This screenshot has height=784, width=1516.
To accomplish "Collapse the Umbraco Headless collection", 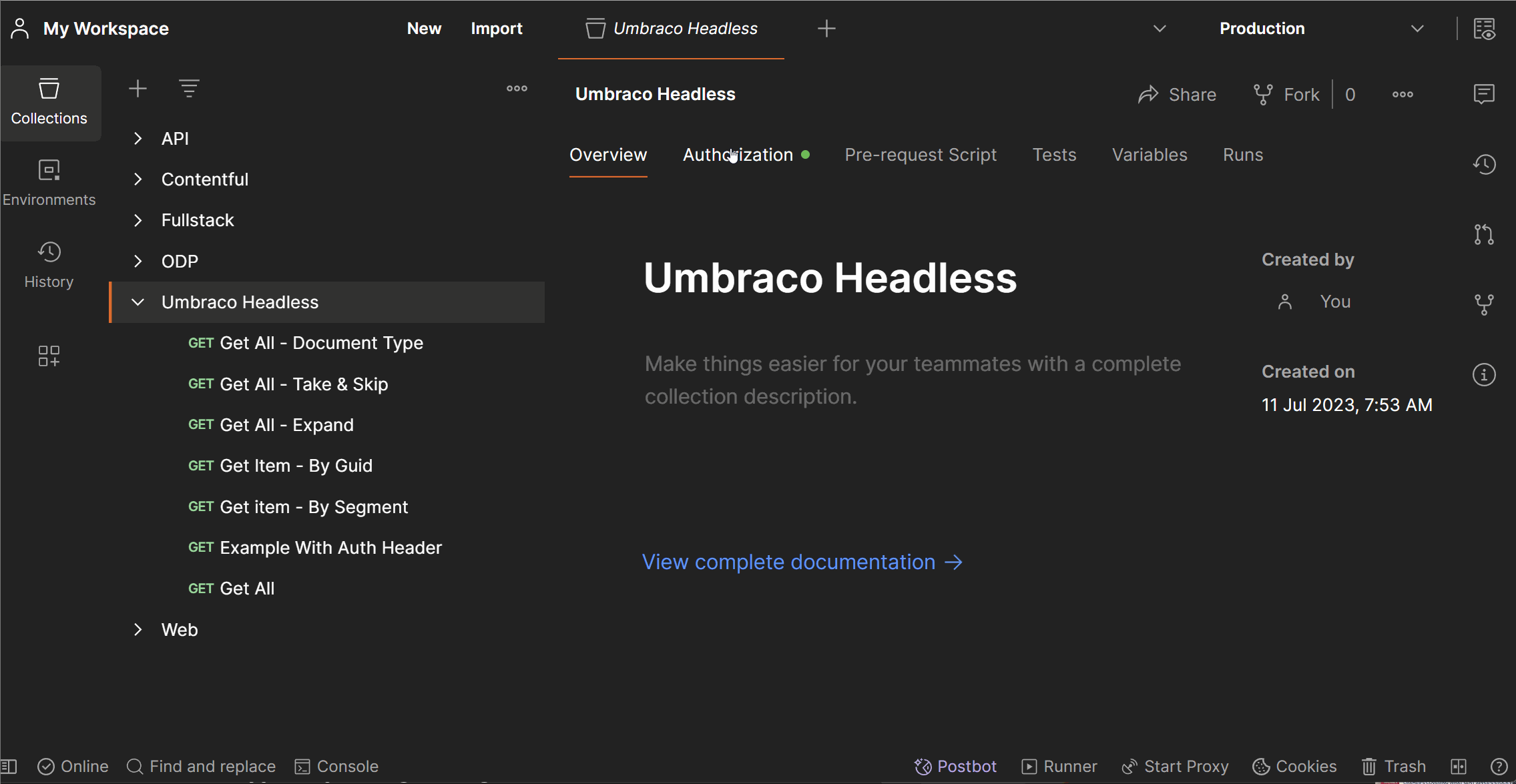I will [138, 302].
